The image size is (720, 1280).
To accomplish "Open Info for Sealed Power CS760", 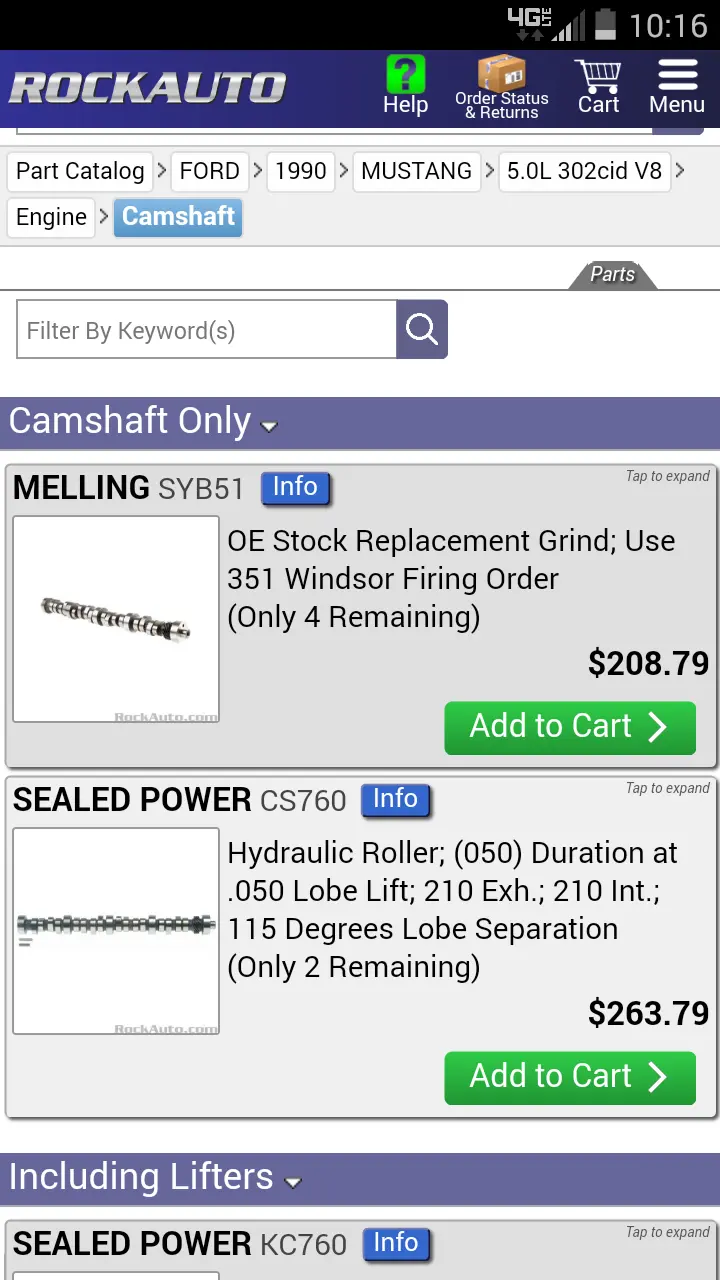I will [x=395, y=799].
